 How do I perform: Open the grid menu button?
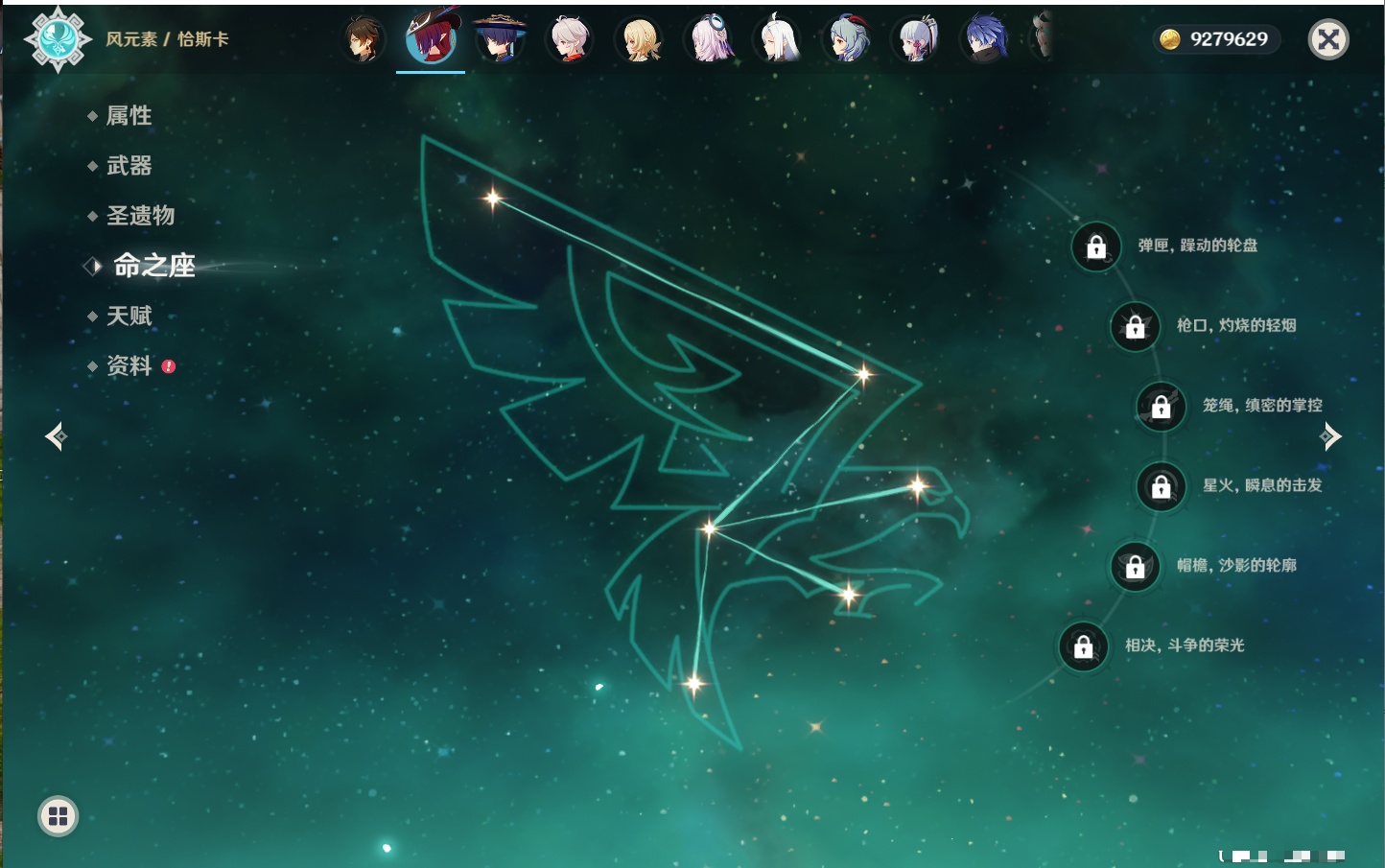click(58, 816)
